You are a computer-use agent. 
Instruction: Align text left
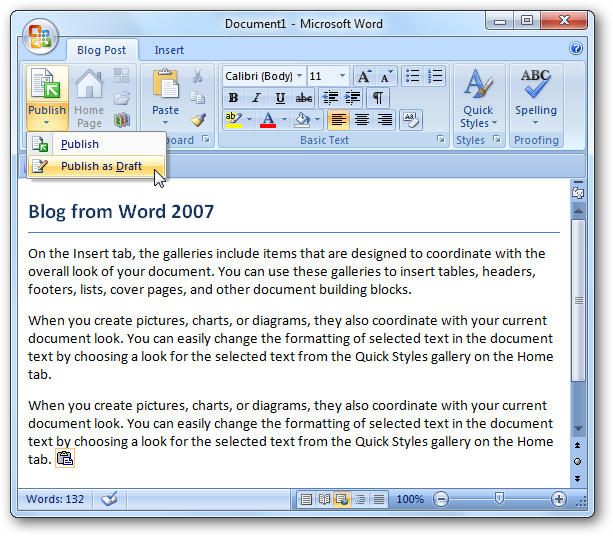point(339,120)
